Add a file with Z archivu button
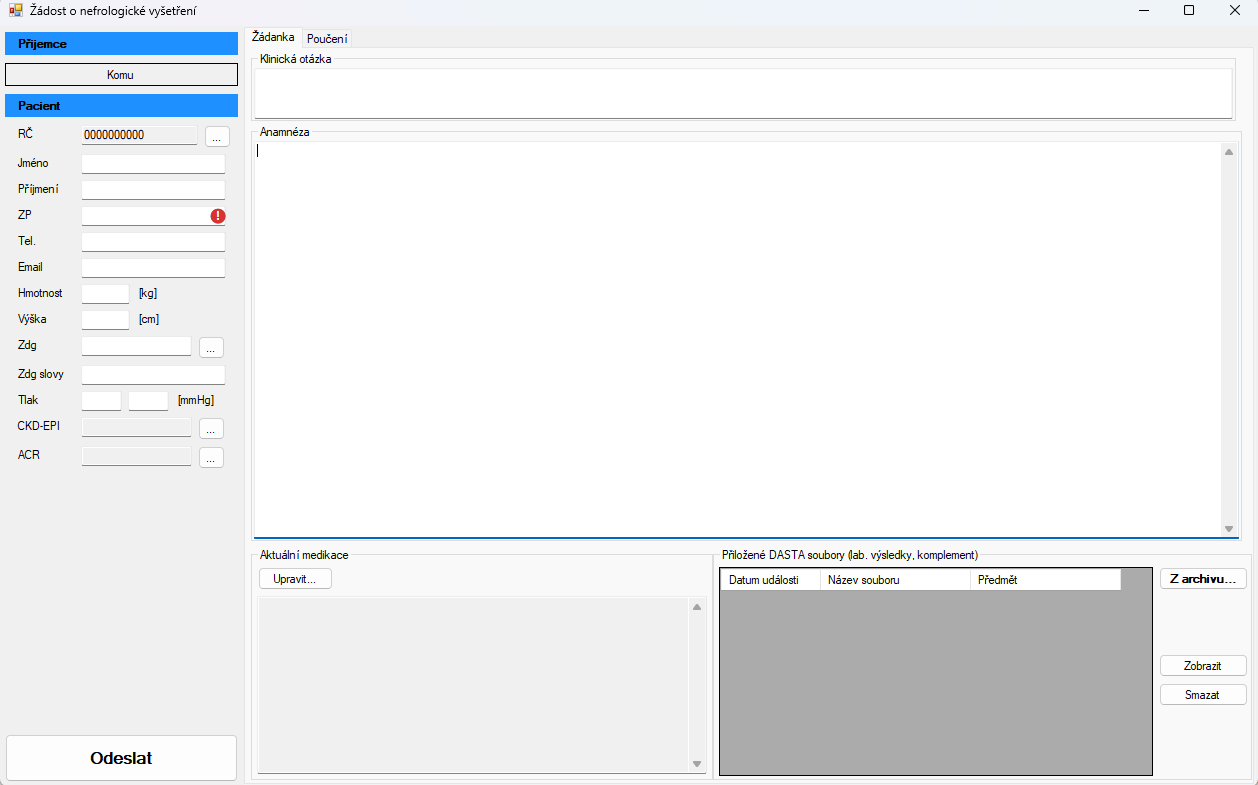The image size is (1258, 785). click(x=1203, y=579)
